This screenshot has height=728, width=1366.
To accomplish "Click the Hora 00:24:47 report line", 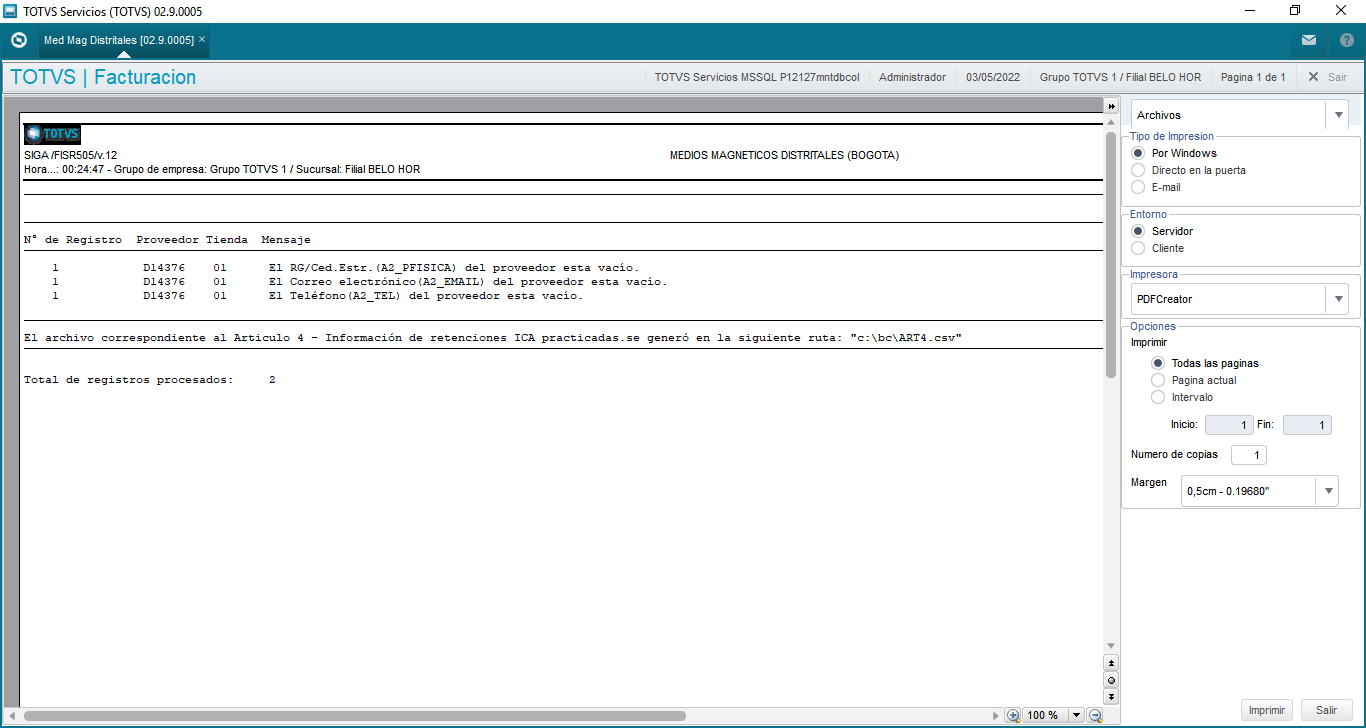I will (222, 169).
